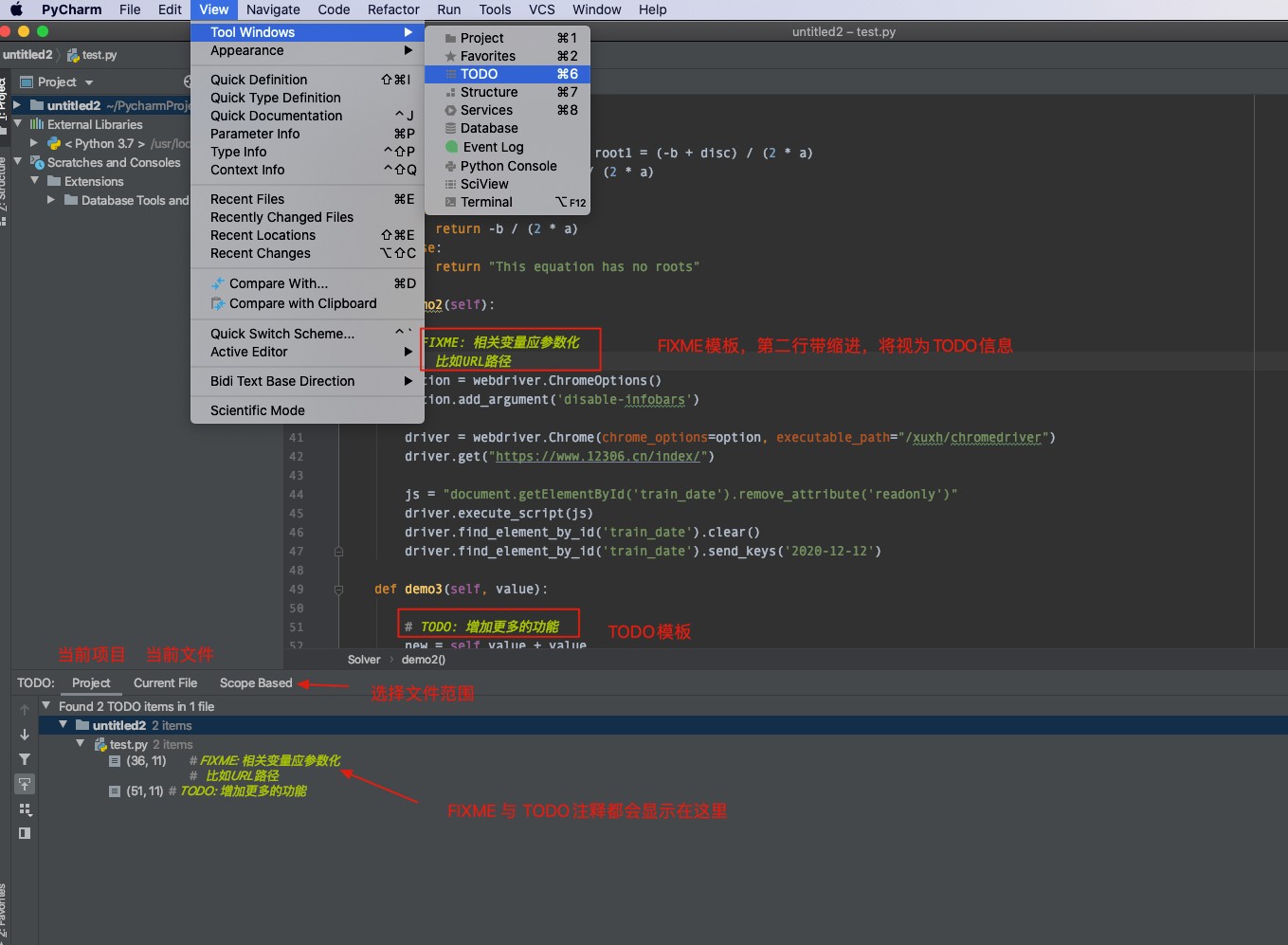Viewport: 1288px width, 945px height.
Task: Toggle Autoscroll to Source in TODO panel
Action: (x=25, y=784)
